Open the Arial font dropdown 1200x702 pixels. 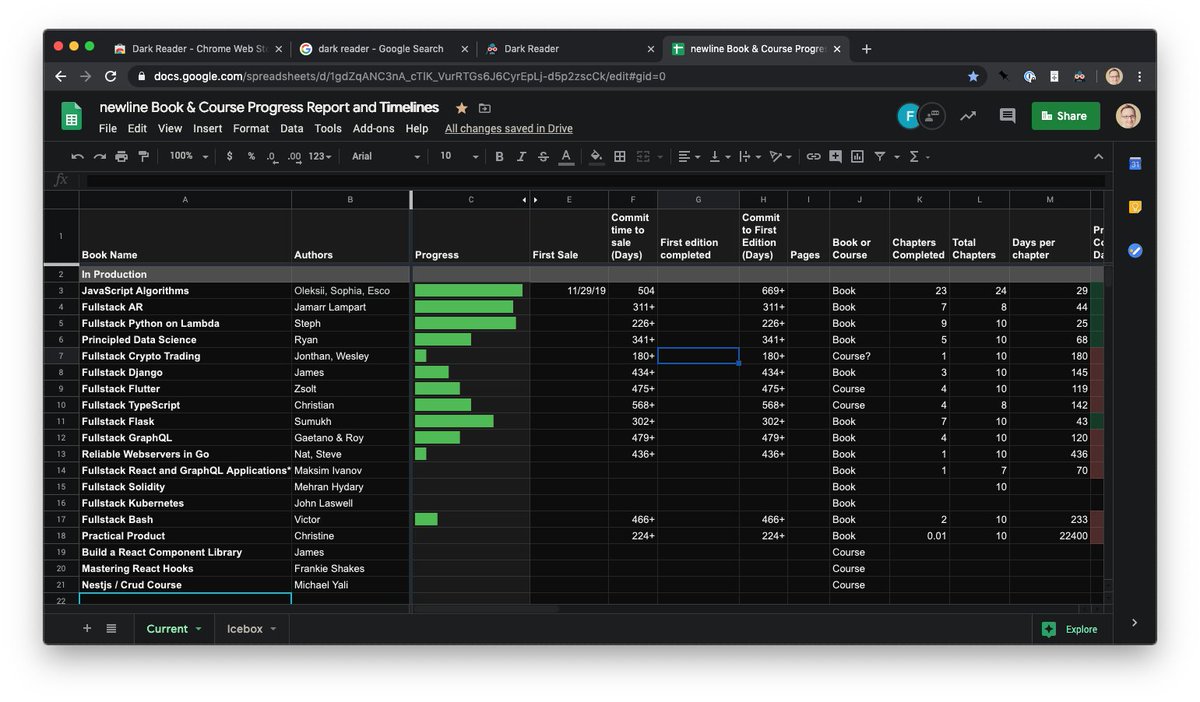[385, 156]
